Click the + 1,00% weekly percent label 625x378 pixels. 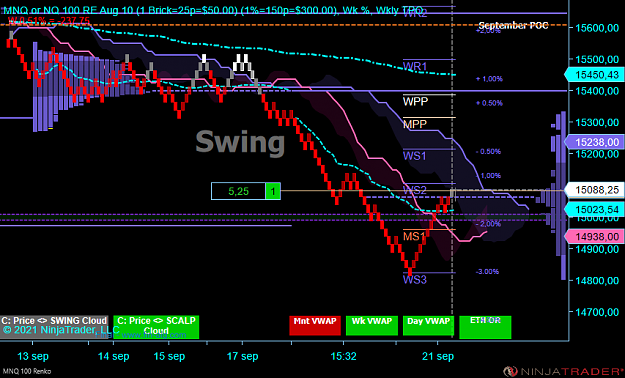(489, 79)
